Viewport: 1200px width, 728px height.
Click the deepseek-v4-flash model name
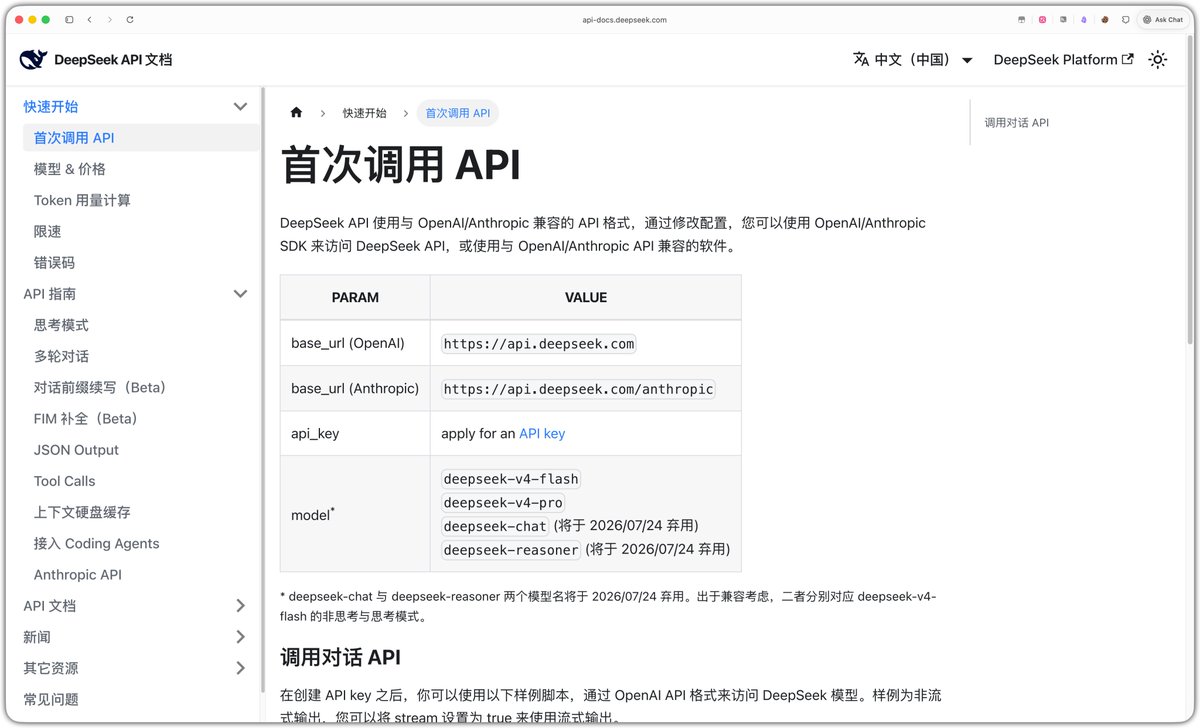pos(511,479)
